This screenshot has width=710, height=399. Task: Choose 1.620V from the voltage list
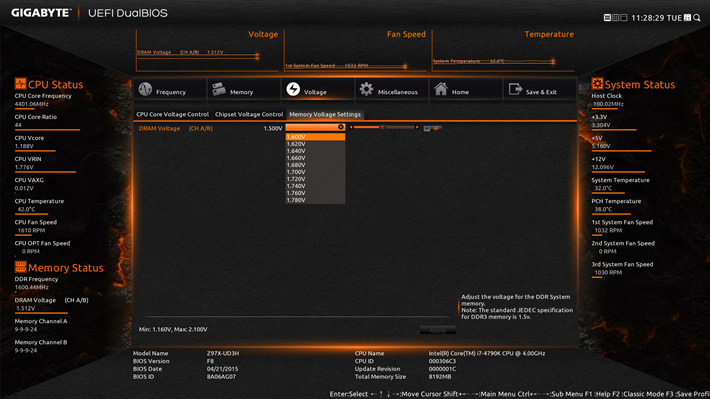tap(315, 144)
